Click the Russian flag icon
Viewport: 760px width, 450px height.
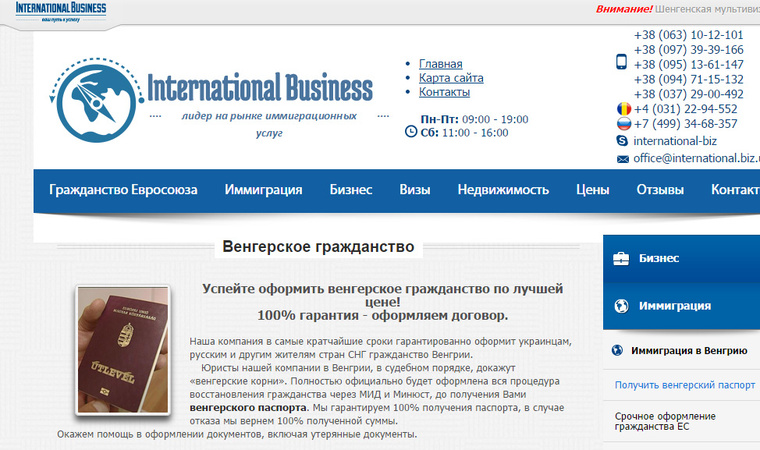click(623, 124)
